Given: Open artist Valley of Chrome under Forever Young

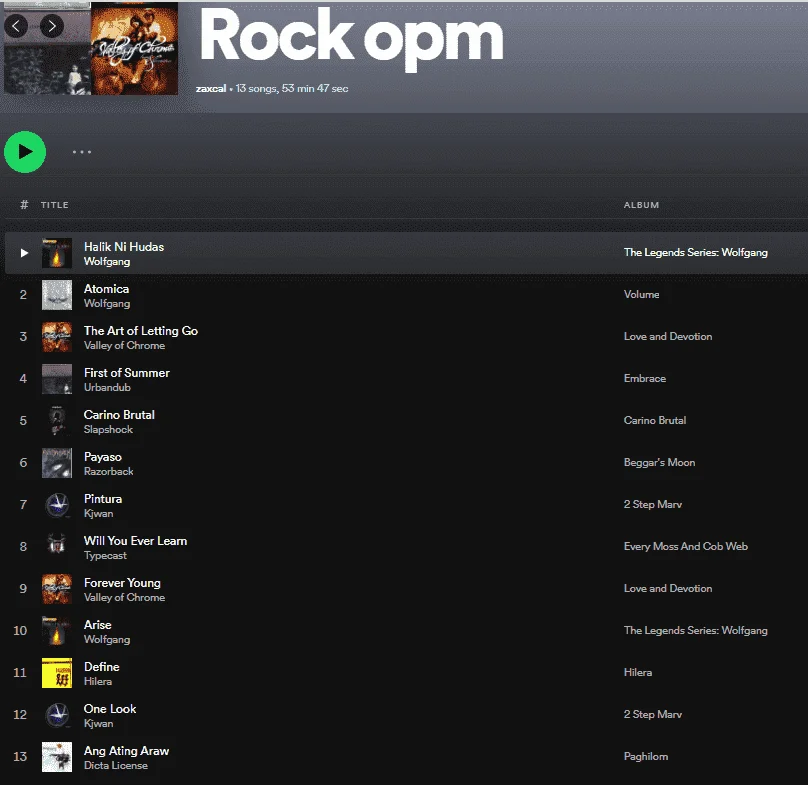Looking at the screenshot, I should (124, 597).
